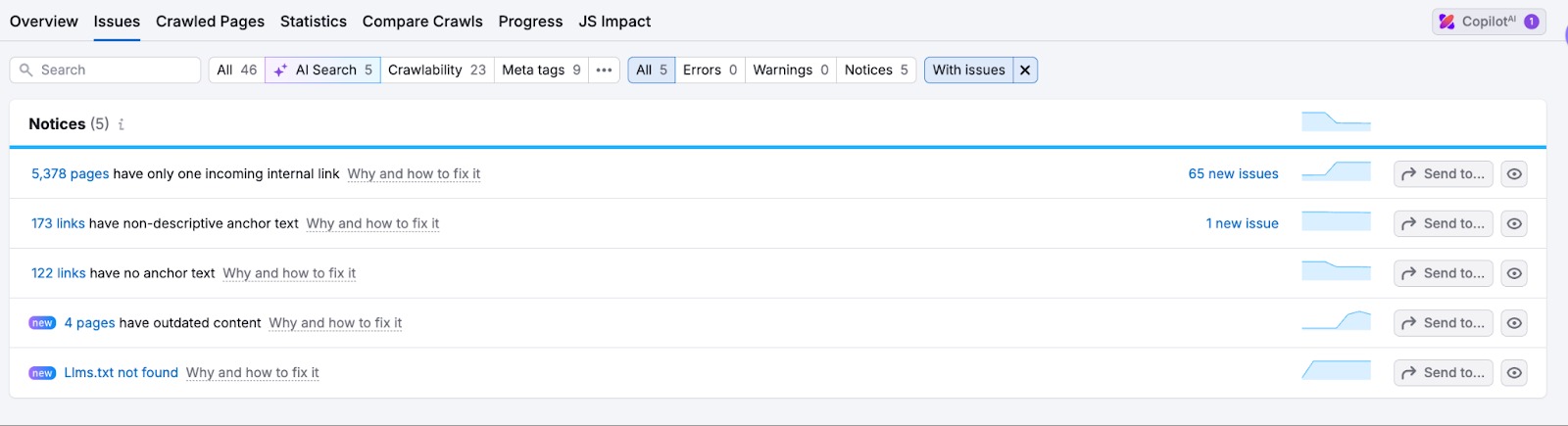Click trend chart for outdated content row
The width and height of the screenshot is (1568, 426).
[1336, 321]
